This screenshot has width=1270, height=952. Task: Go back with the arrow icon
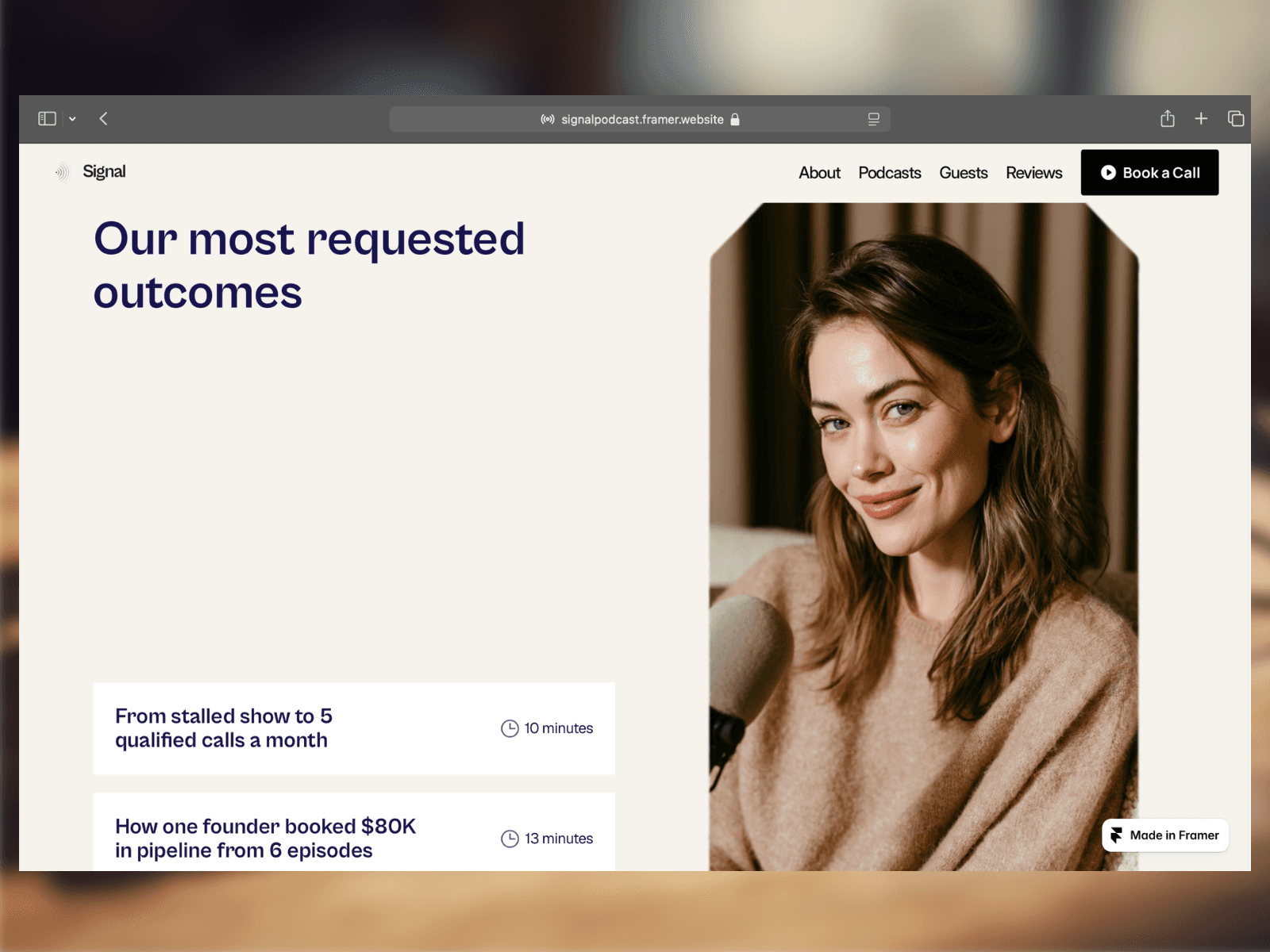tap(103, 119)
